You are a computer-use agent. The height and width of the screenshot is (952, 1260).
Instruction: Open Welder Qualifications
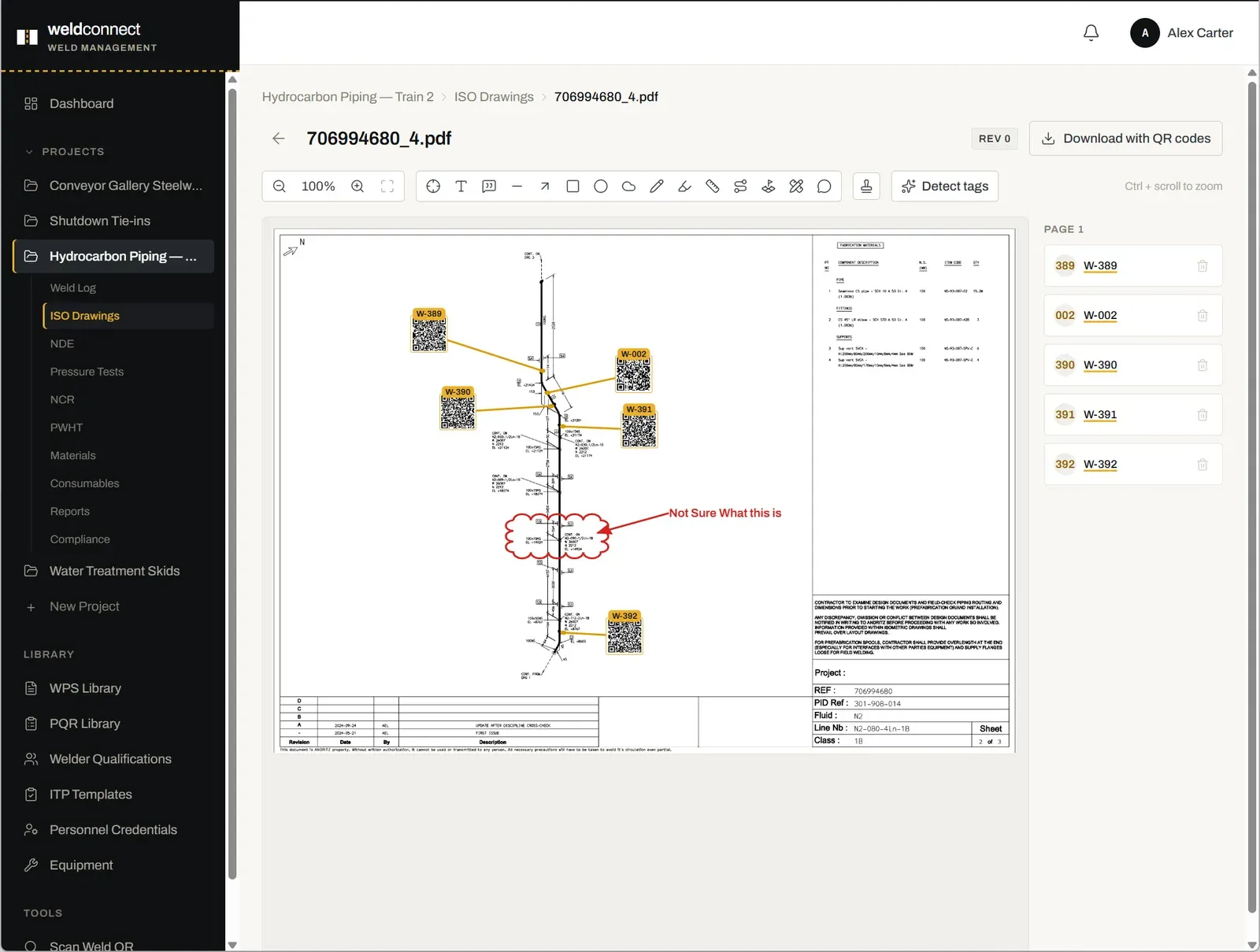(x=113, y=759)
